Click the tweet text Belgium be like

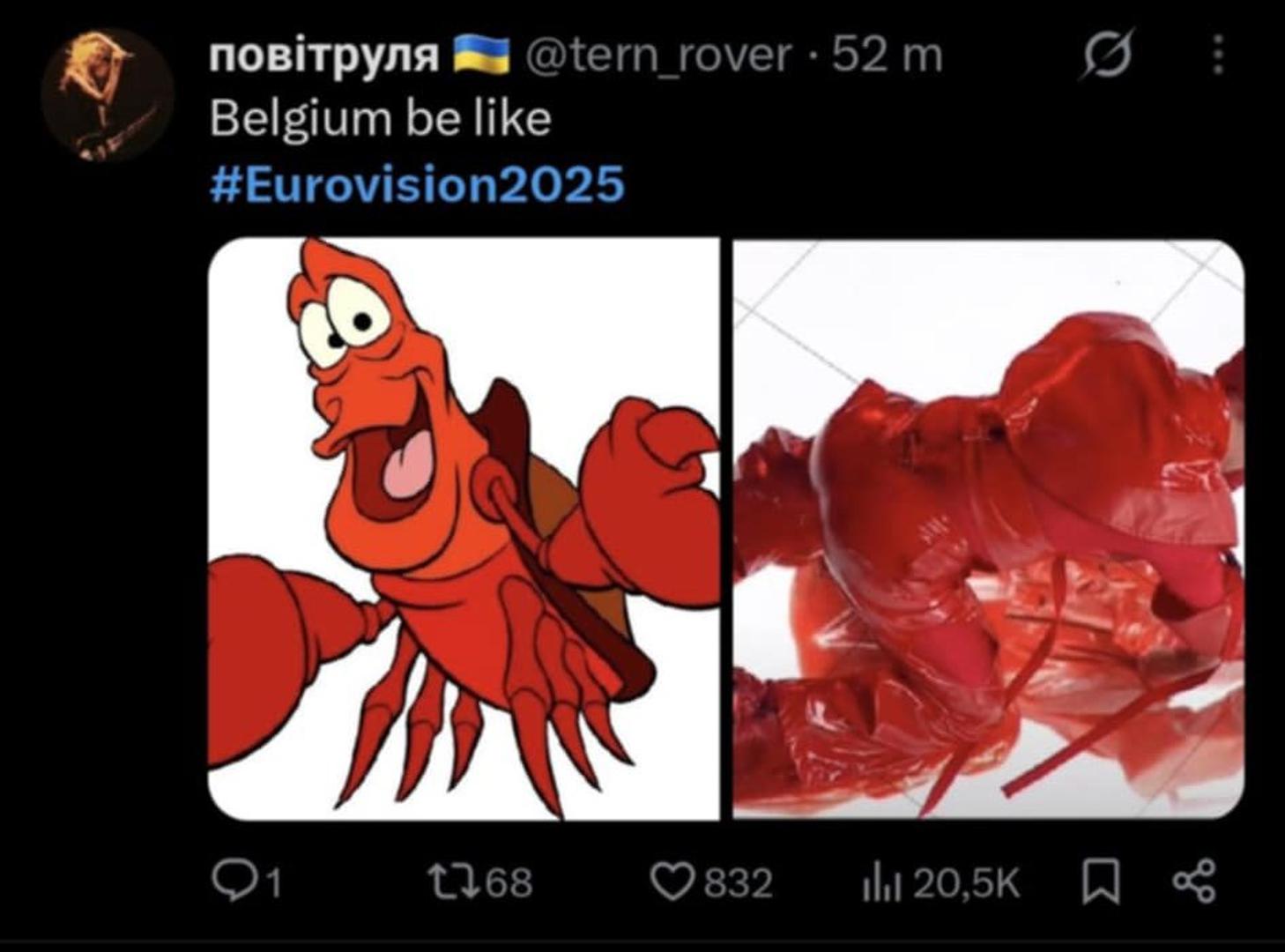tap(381, 119)
